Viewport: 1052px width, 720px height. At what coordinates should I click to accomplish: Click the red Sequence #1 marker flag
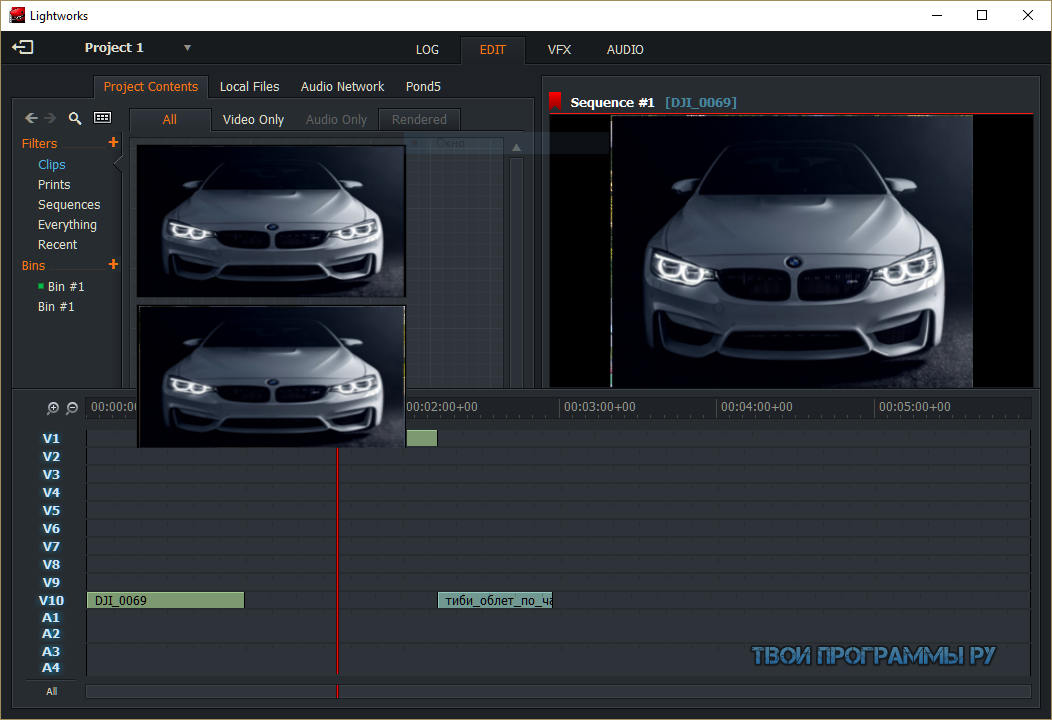[555, 101]
